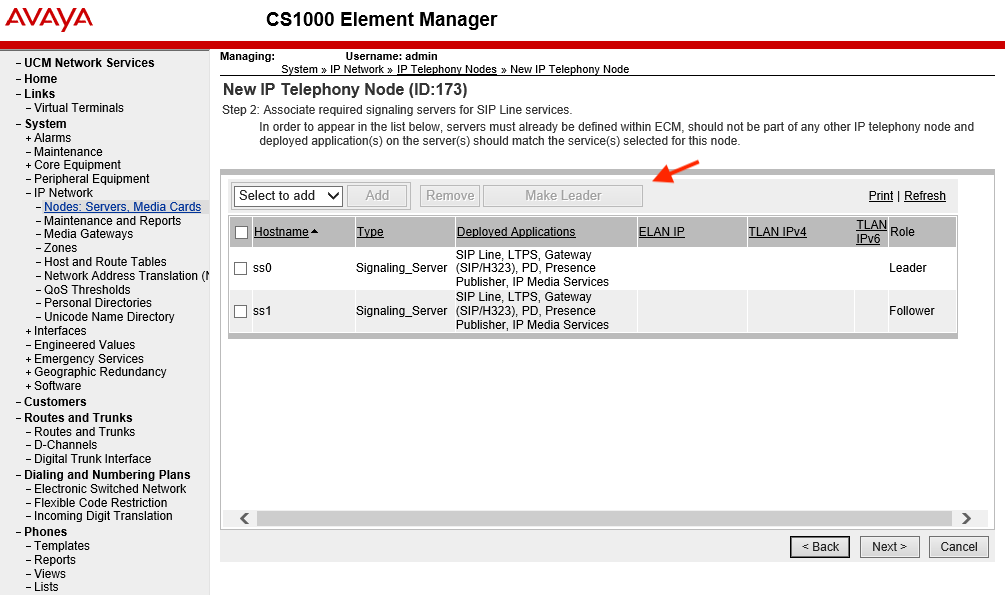Screen dimensions: 1005x595
Task: Open Customers section
Action: (x=55, y=402)
